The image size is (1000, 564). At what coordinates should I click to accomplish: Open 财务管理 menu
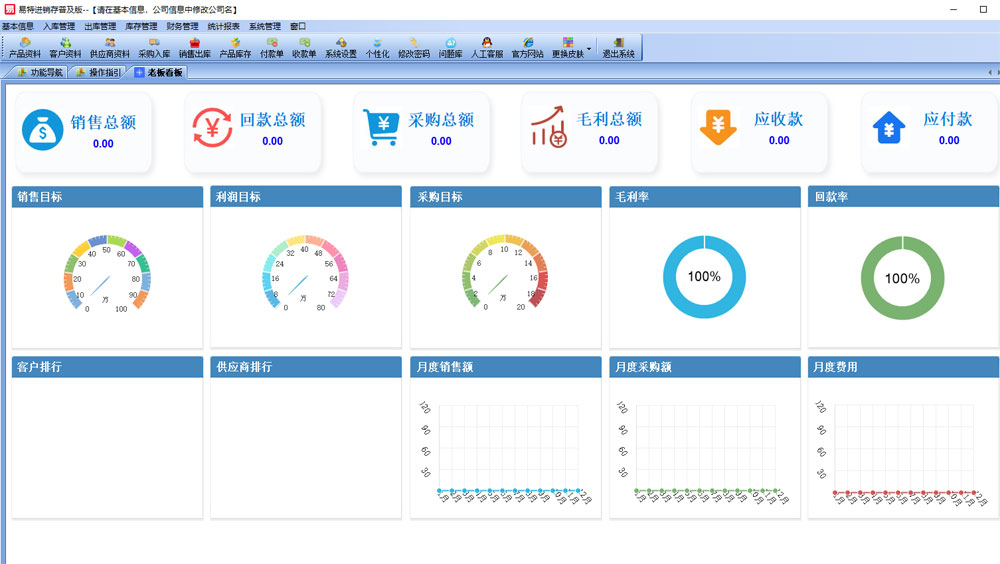182,26
